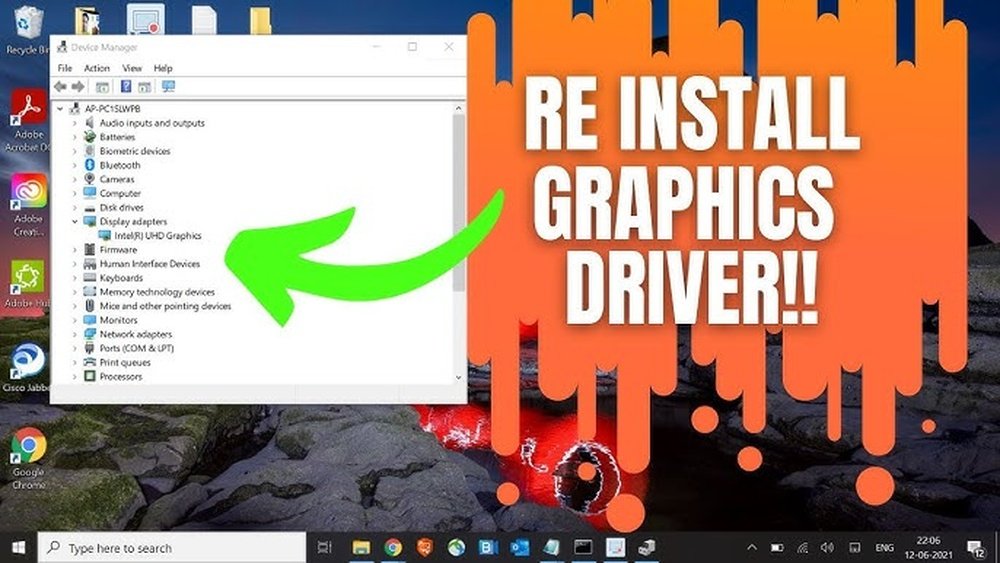Open the View menu
The width and height of the screenshot is (1000, 563).
[x=131, y=68]
